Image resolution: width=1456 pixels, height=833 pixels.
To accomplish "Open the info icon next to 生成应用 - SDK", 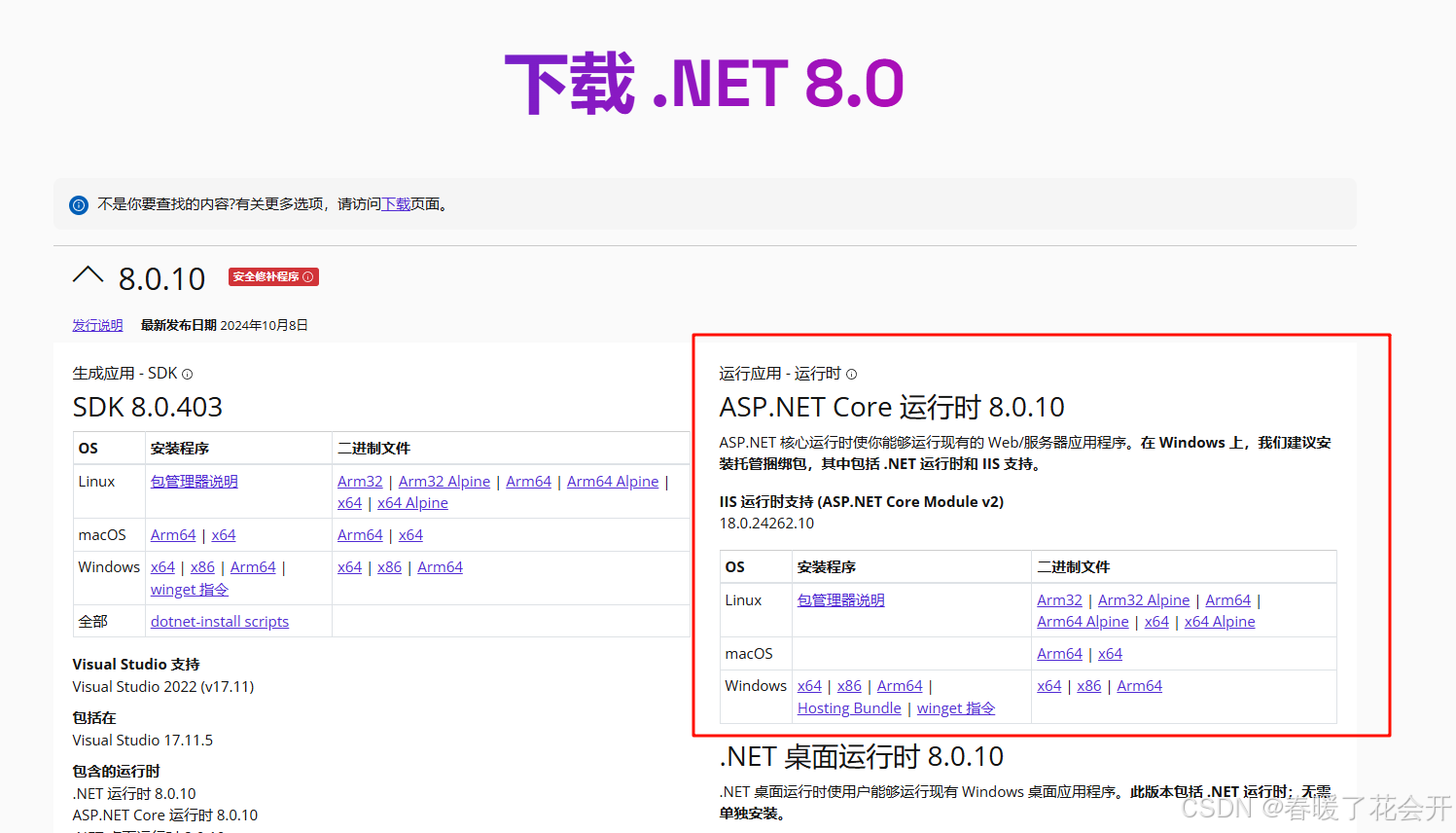I will pyautogui.click(x=188, y=375).
